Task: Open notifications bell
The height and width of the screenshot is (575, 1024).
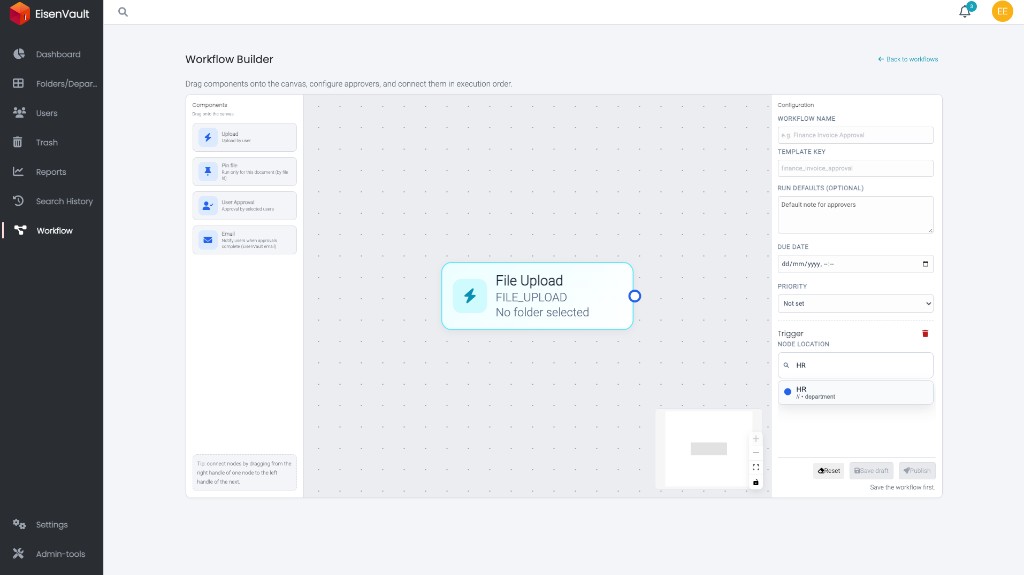Action: click(x=965, y=11)
